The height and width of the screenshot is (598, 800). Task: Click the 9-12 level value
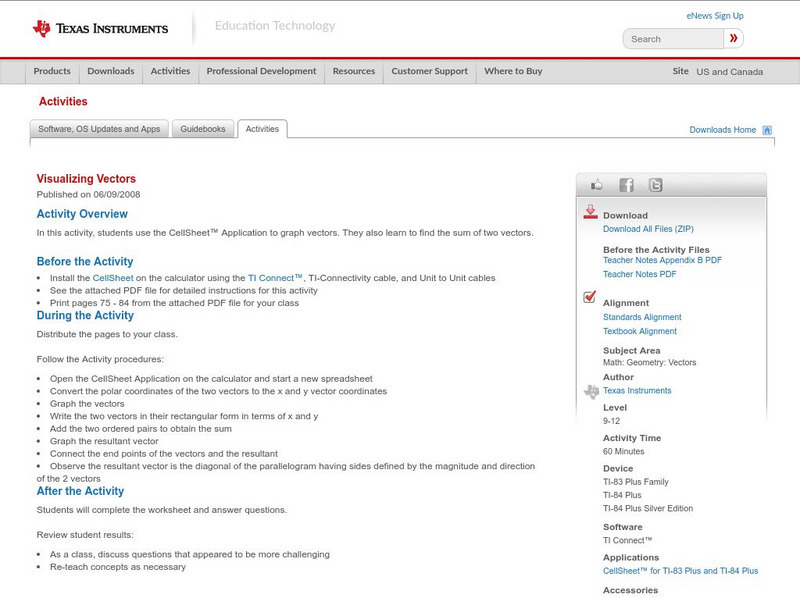pos(611,421)
